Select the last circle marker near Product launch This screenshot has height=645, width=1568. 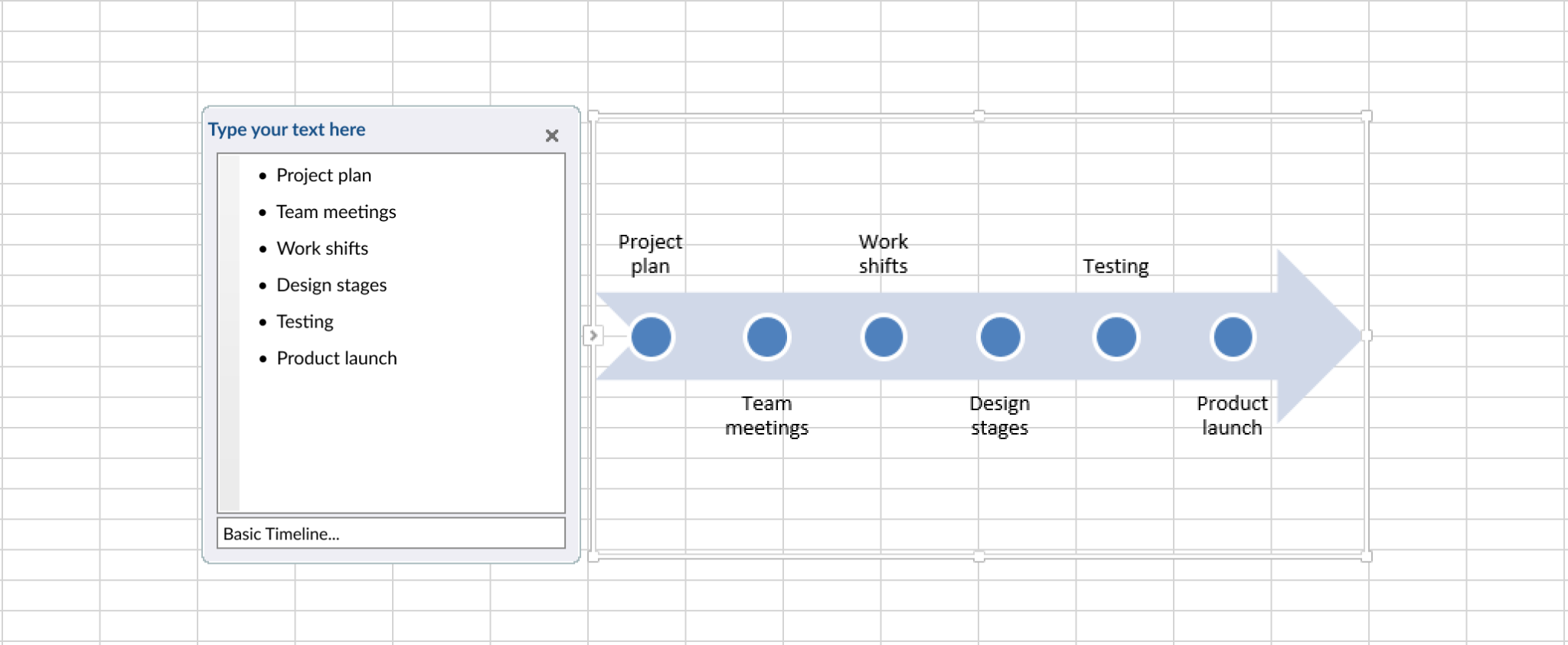1233,337
